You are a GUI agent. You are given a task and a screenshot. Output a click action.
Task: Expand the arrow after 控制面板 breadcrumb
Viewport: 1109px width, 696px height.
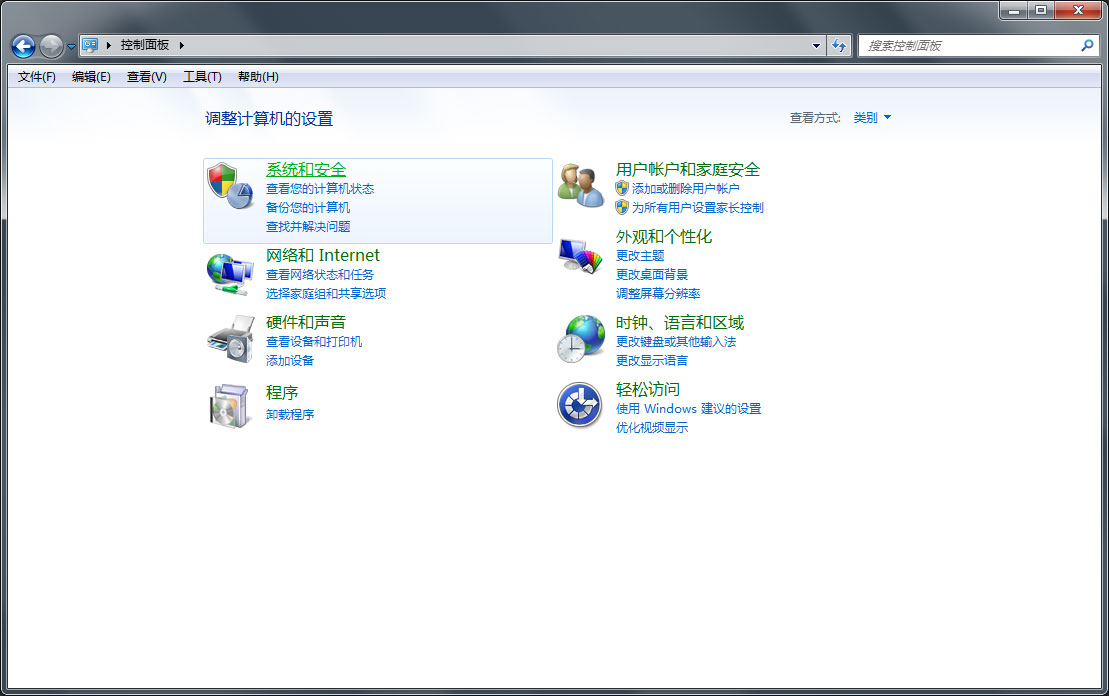(x=182, y=45)
